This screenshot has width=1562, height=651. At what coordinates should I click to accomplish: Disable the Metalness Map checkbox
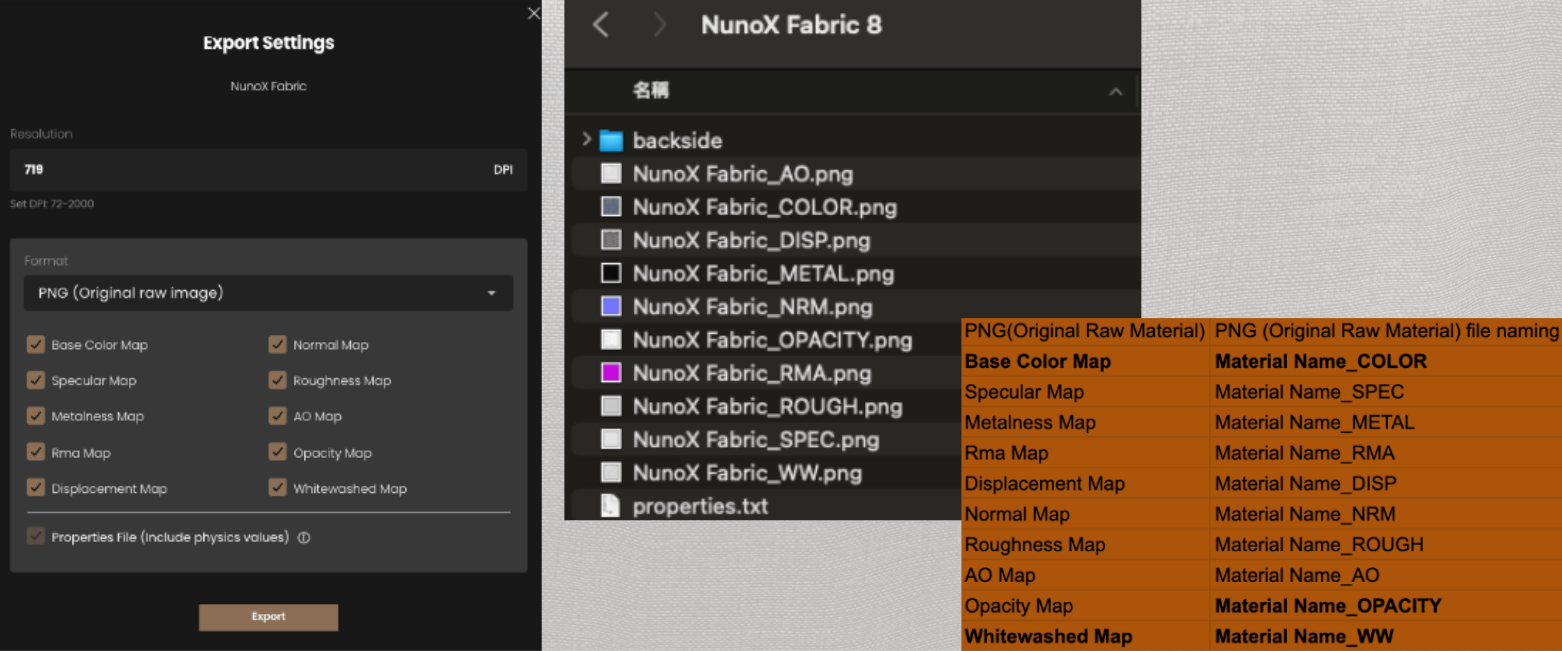click(x=35, y=416)
